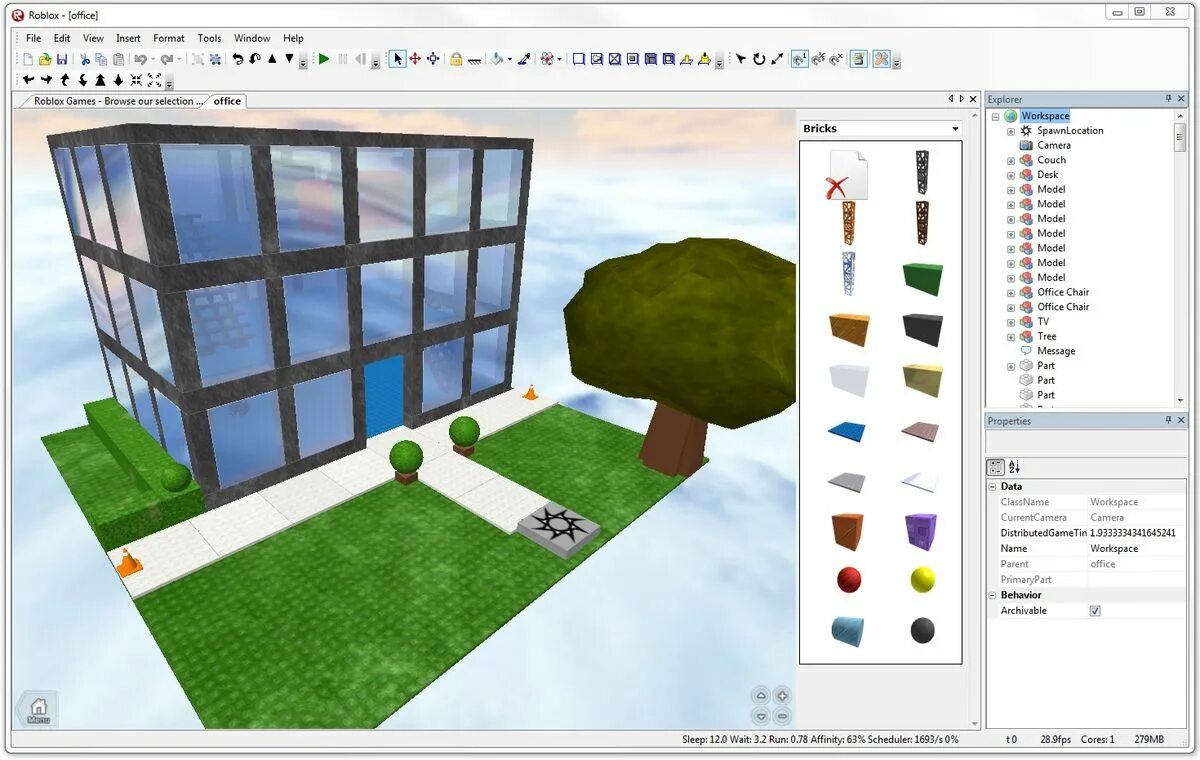Save the place with the floppy icon

pyautogui.click(x=62, y=59)
